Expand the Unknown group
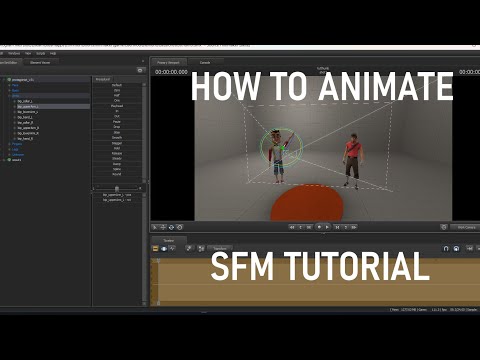Image resolution: width=480 pixels, height=360 pixels. coord(9,155)
